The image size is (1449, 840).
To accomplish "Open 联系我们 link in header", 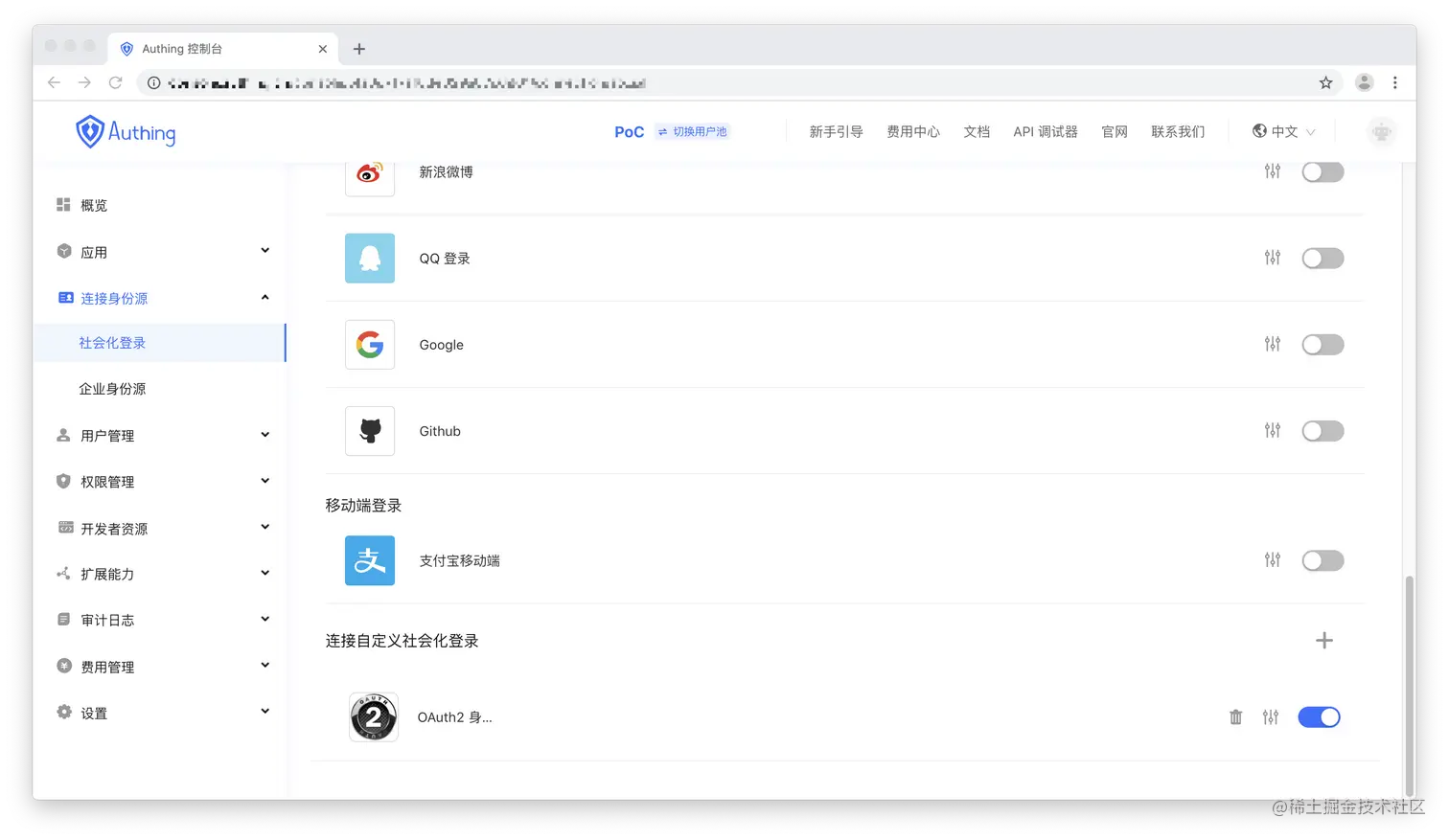I will click(x=1178, y=131).
